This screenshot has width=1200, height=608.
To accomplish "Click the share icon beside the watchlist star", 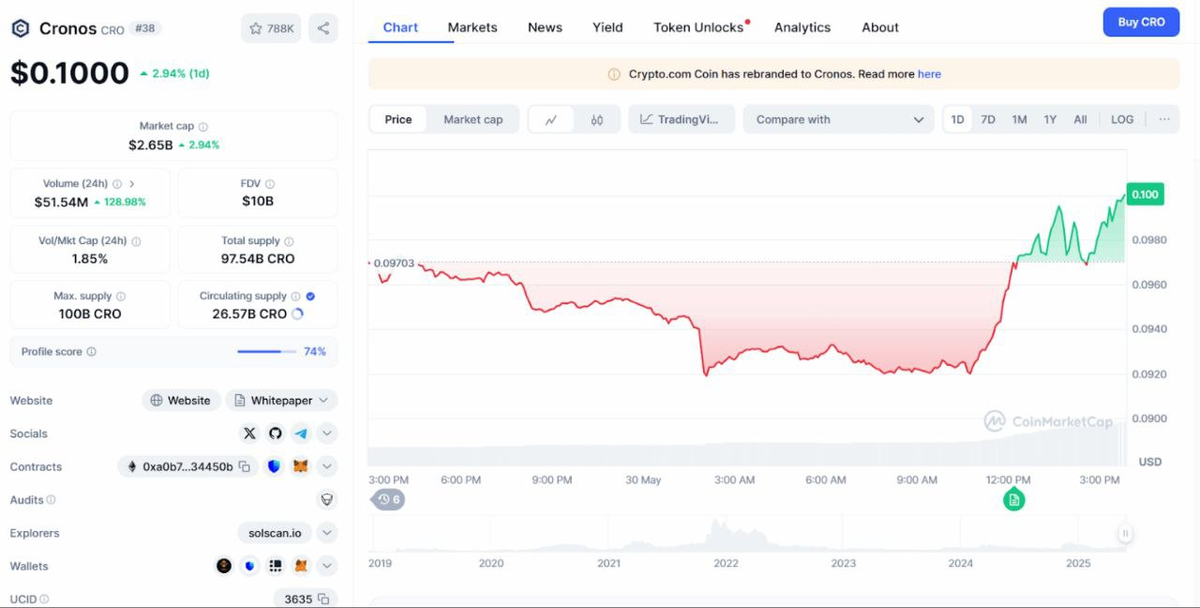I will 323,28.
